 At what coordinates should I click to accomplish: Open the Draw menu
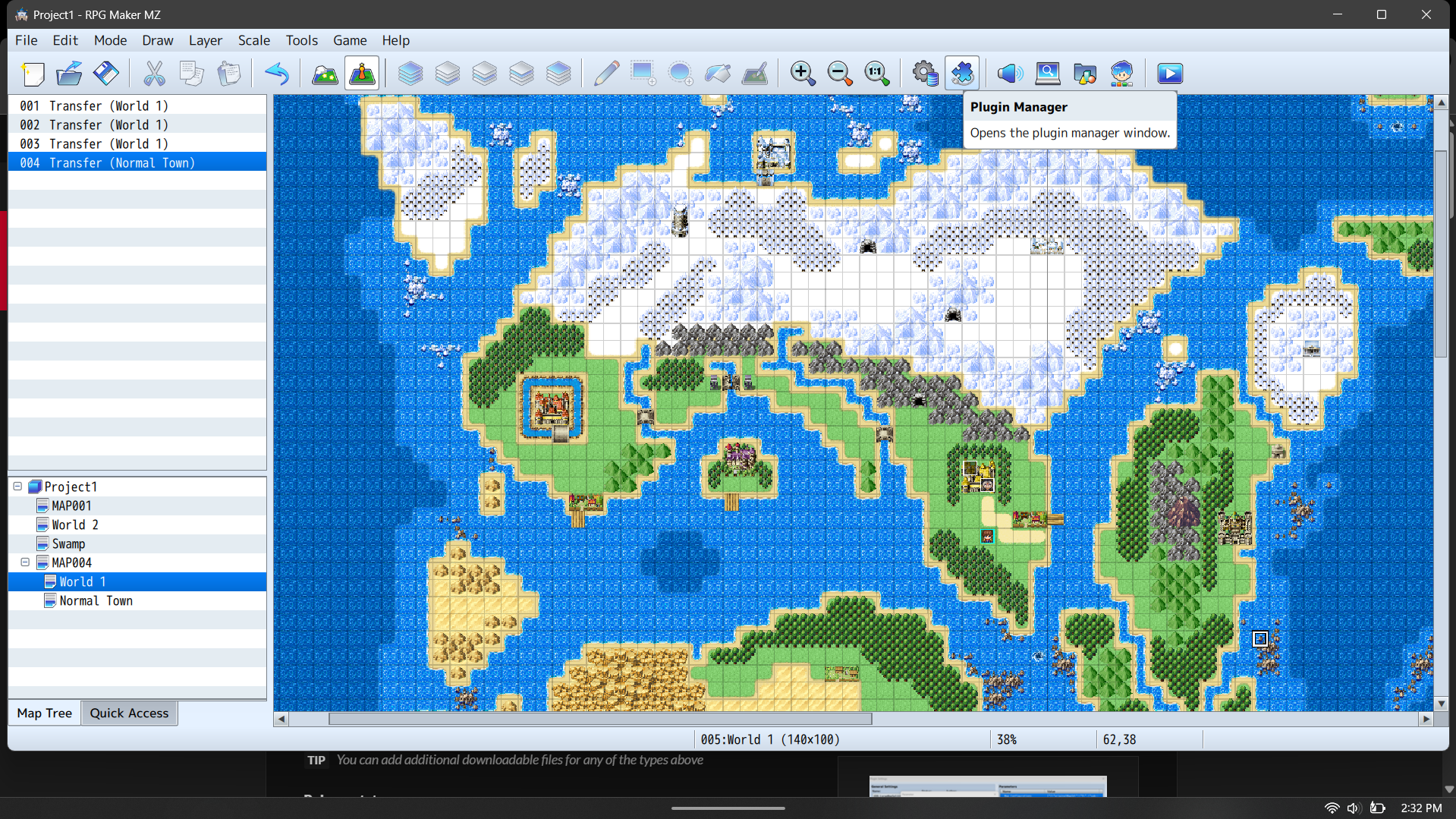[x=158, y=40]
